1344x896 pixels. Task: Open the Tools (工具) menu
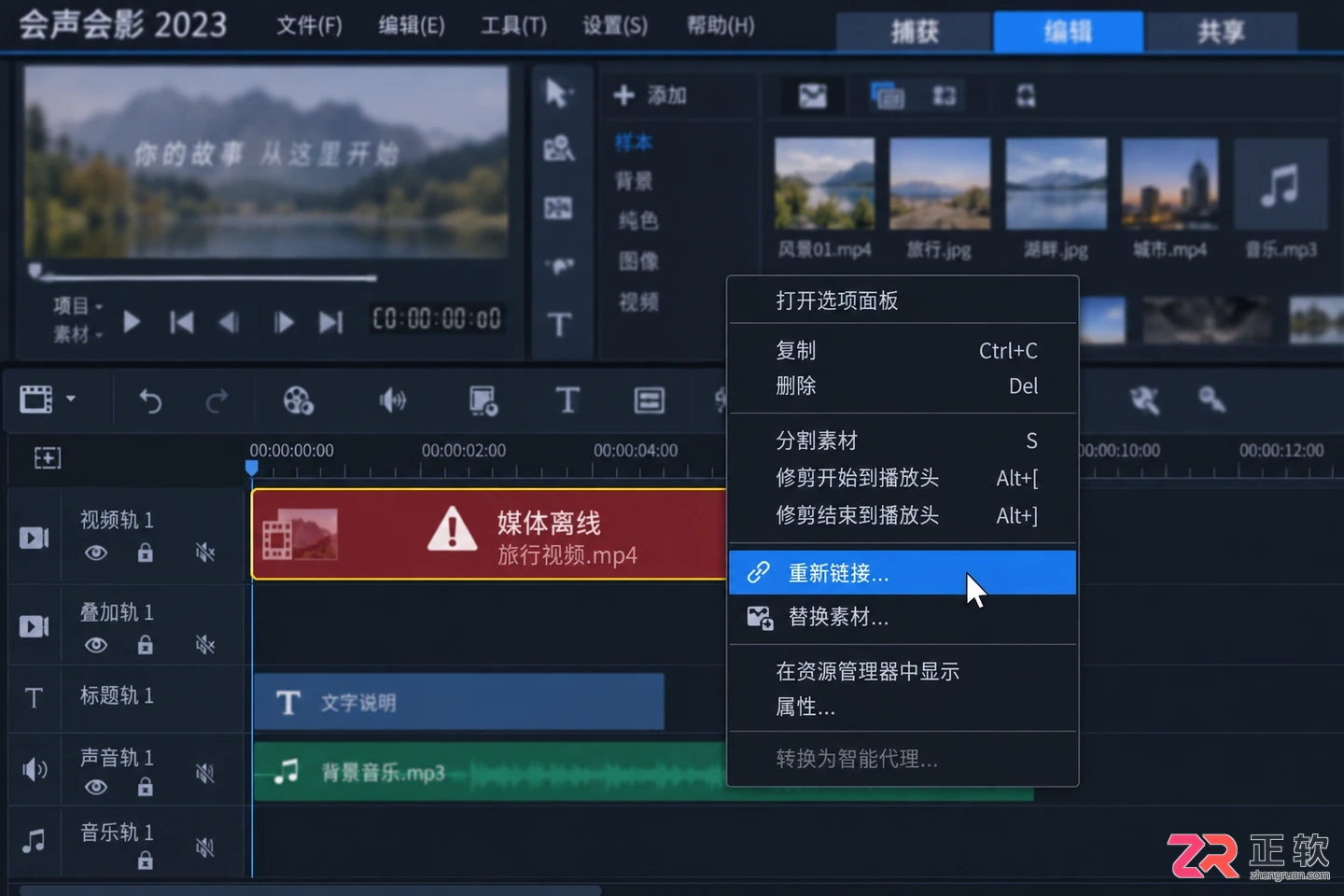(513, 25)
